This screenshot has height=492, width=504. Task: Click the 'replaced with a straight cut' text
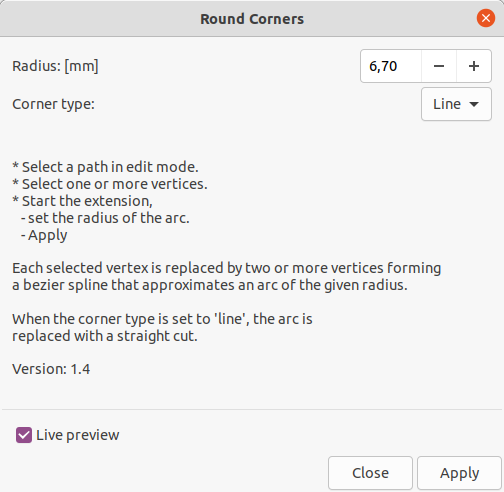105,336
